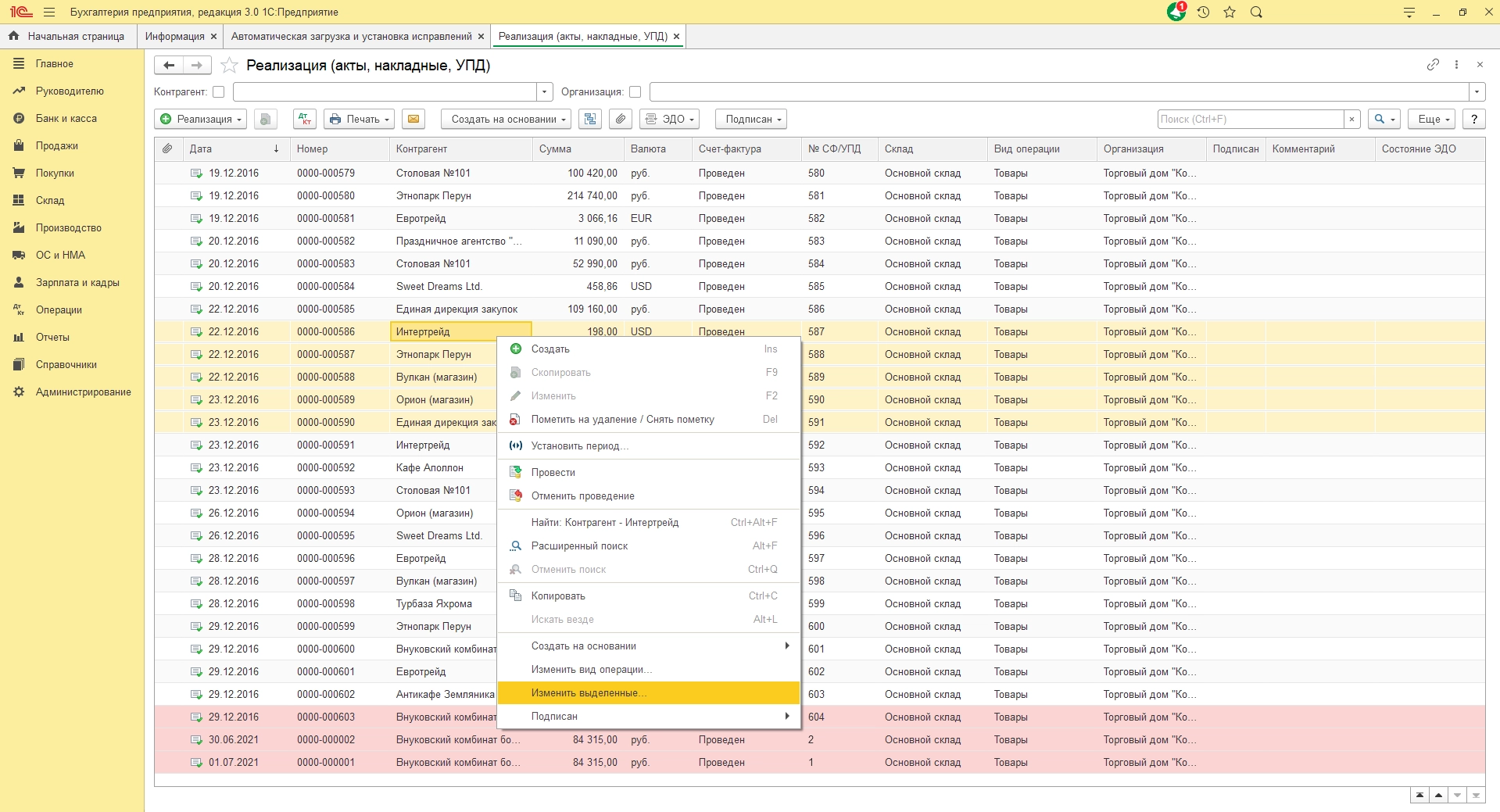Screen dimensions: 1500x812
Task: Add this list to favorites star
Action: coord(229,66)
